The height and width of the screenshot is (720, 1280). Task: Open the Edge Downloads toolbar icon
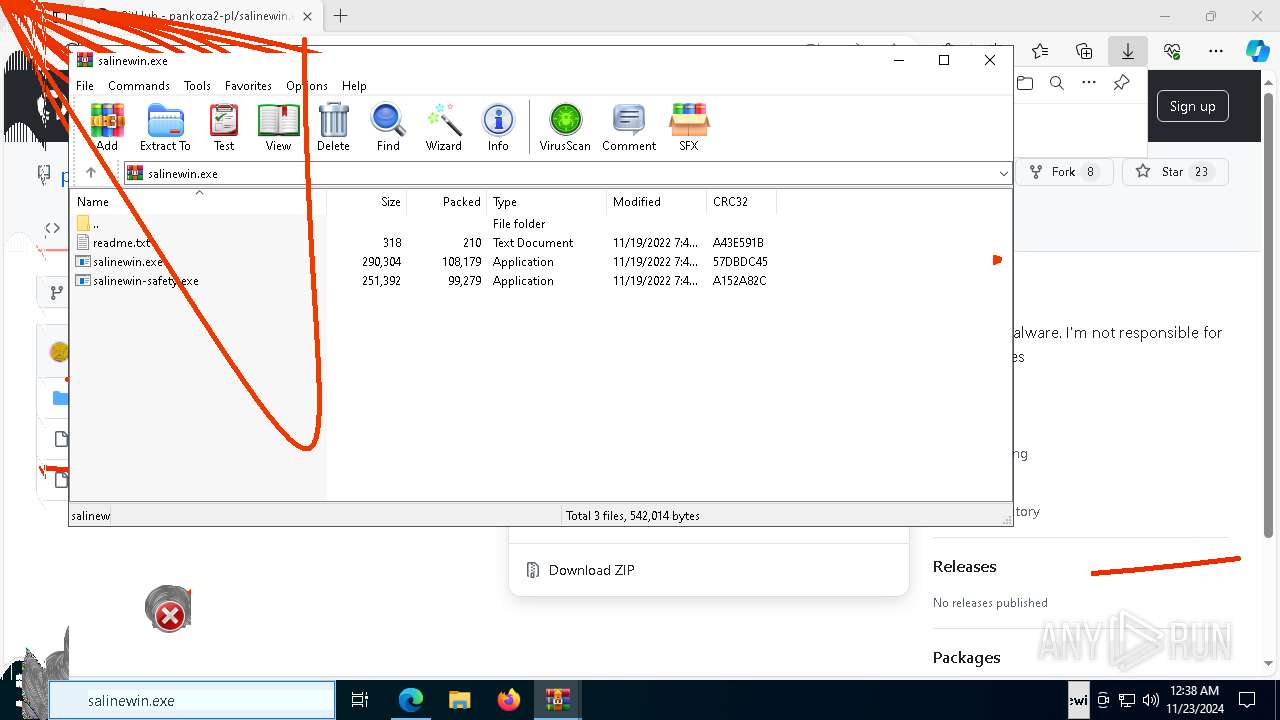(x=1127, y=51)
